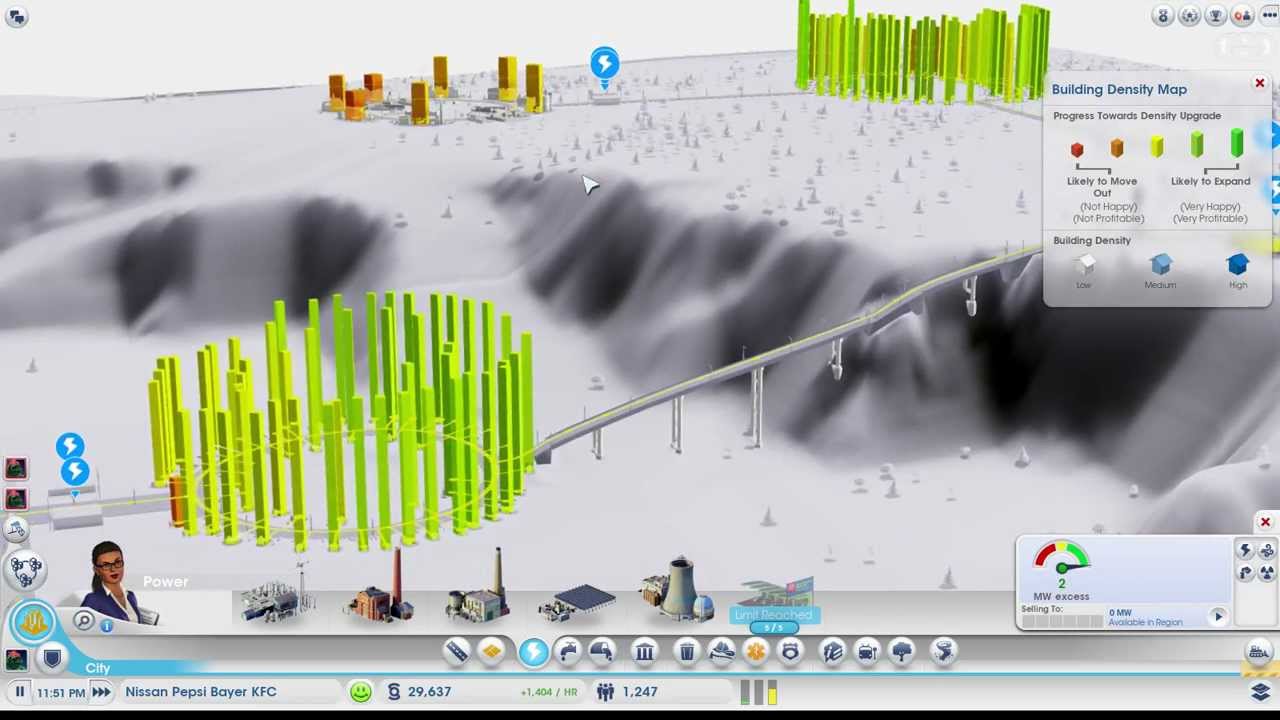Image resolution: width=1280 pixels, height=720 pixels.
Task: Open the Zones tool
Action: click(492, 652)
